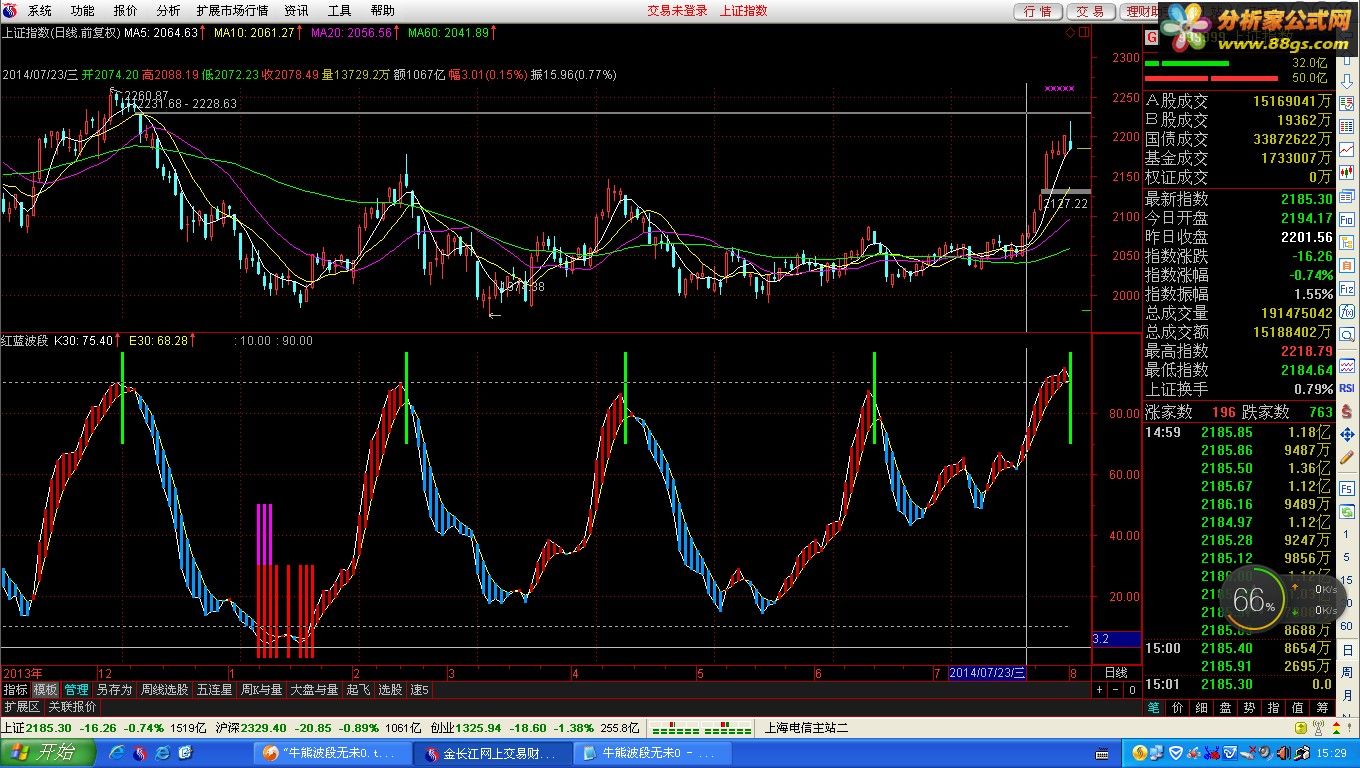This screenshot has height=768, width=1360.
Task: Click the green refresh icon in sidebar
Action: 1346,511
